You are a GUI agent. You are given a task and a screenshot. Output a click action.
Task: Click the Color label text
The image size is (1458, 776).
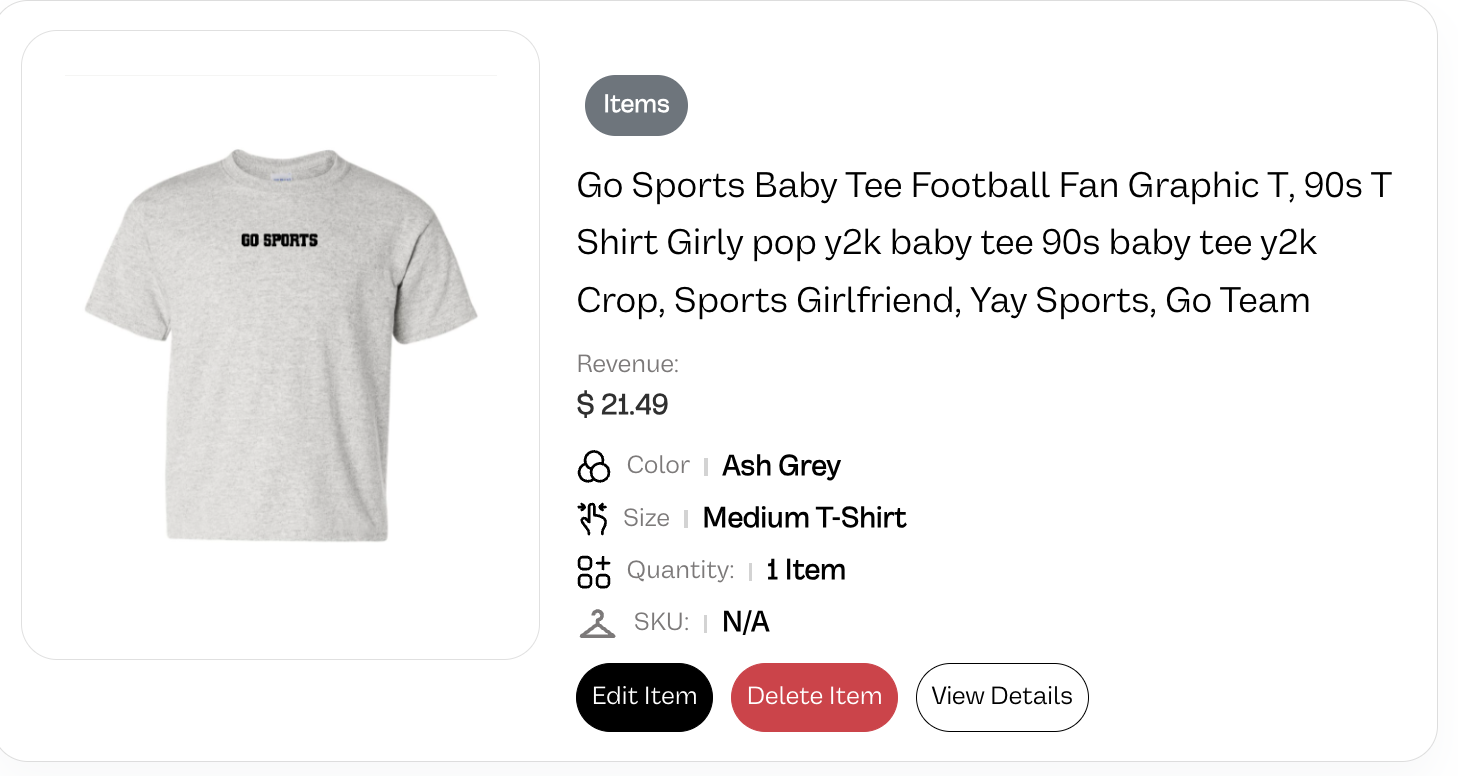[x=658, y=465]
